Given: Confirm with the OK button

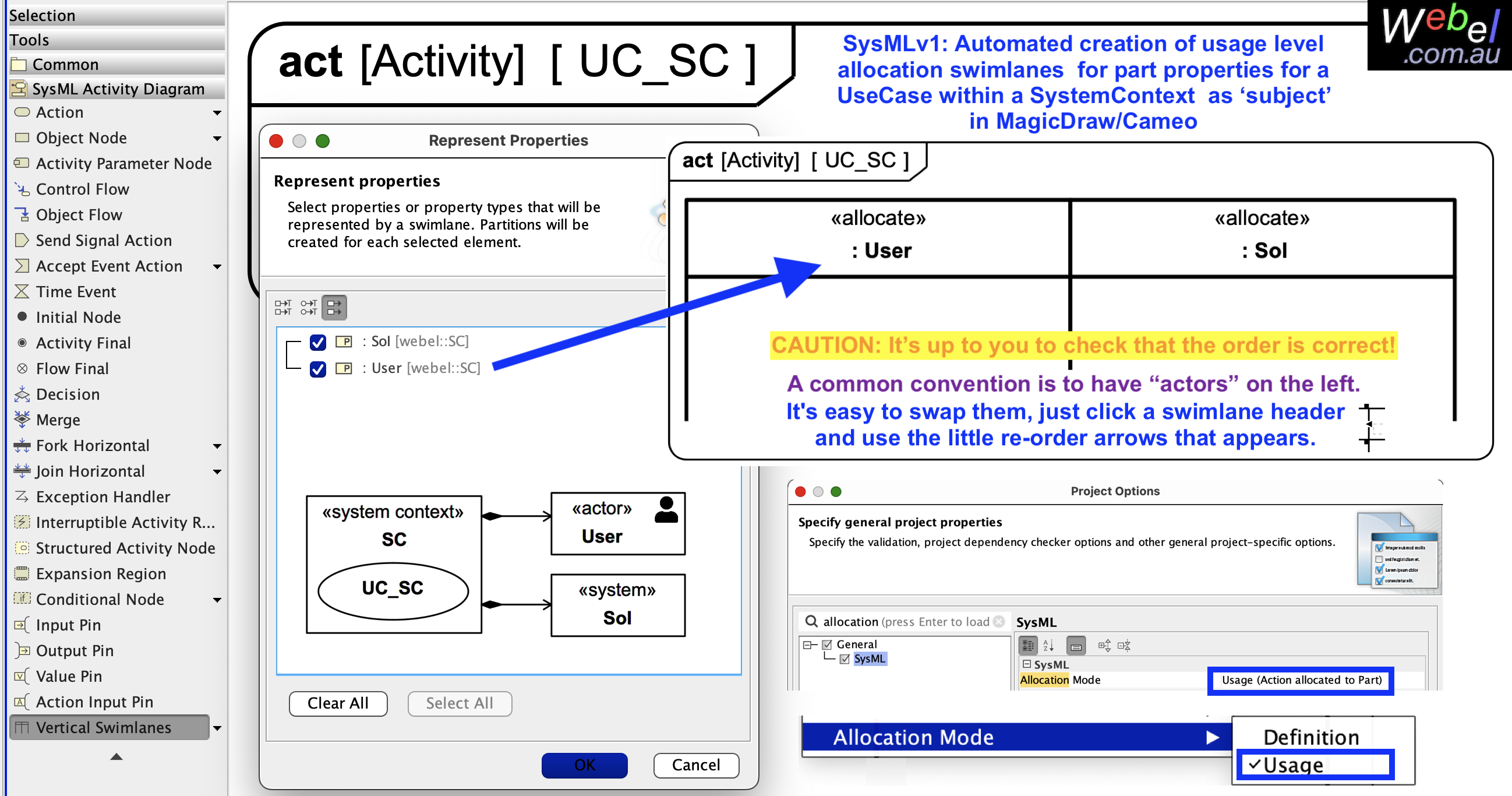Looking at the screenshot, I should point(584,765).
